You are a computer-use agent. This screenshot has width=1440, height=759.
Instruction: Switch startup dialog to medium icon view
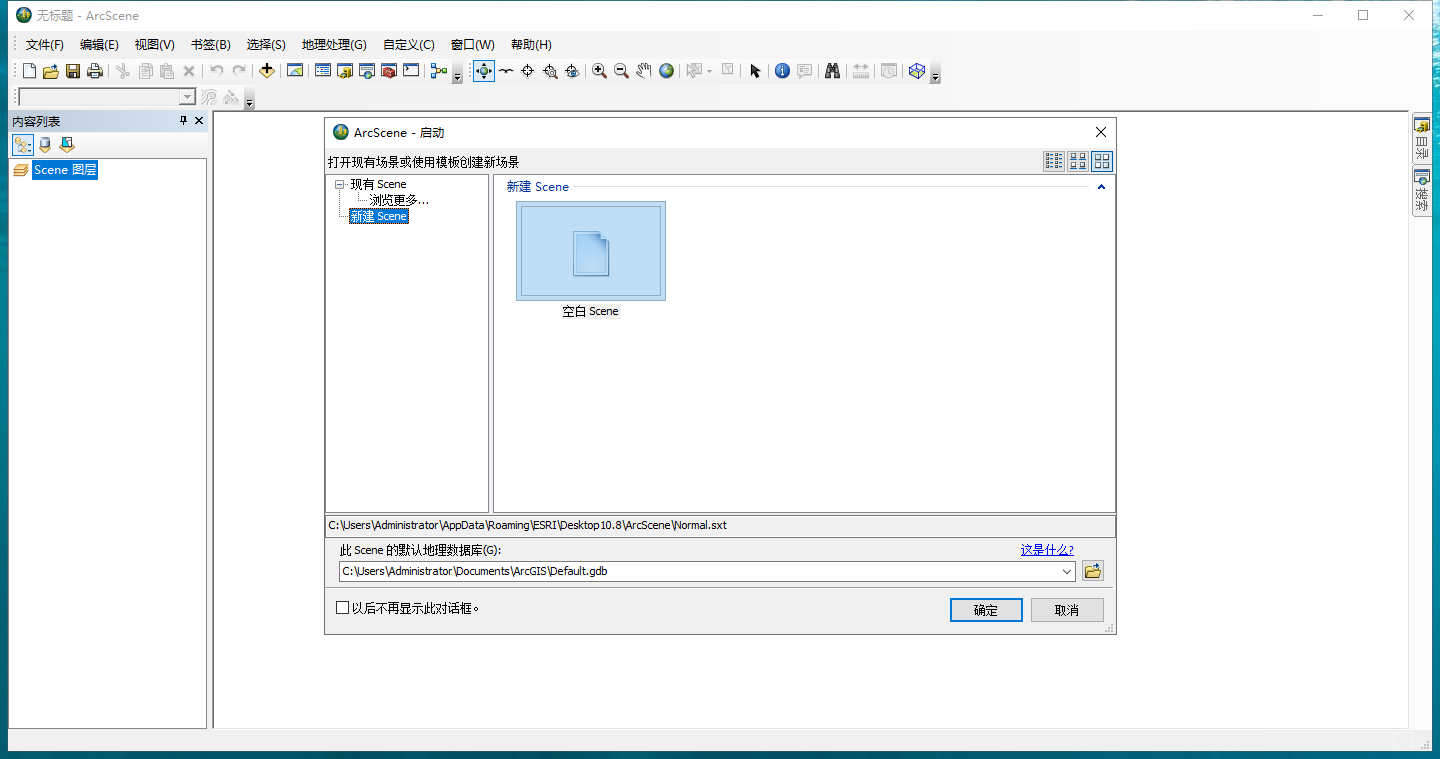click(x=1078, y=161)
